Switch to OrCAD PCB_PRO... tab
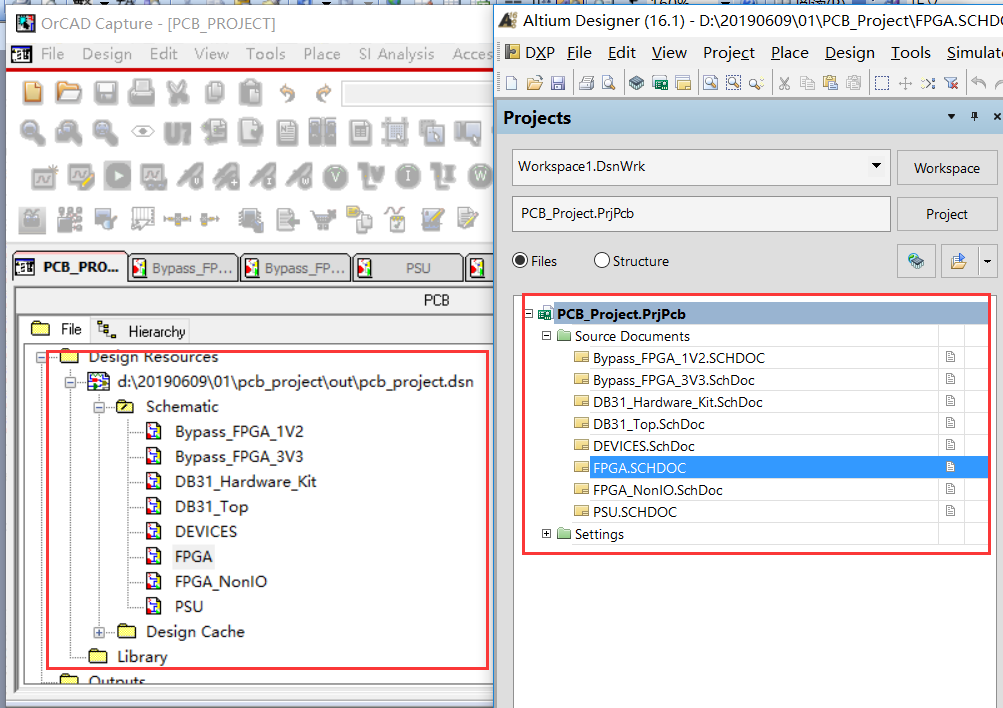Image resolution: width=1003 pixels, height=708 pixels. [x=70, y=267]
